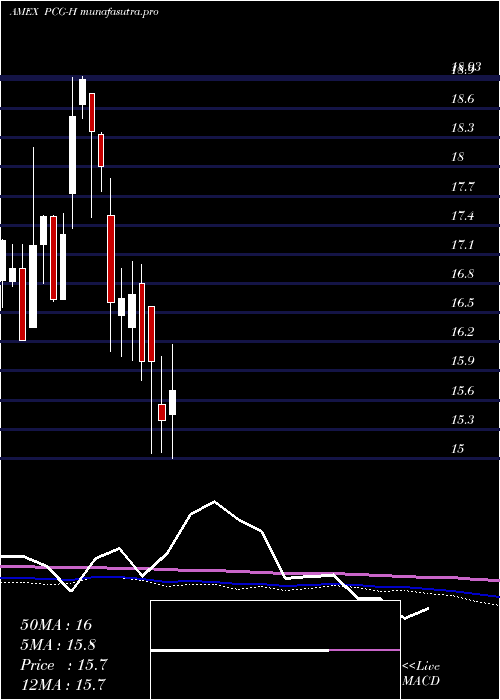Click the 17.7 price axis label
500x700 pixels.
click(462, 187)
